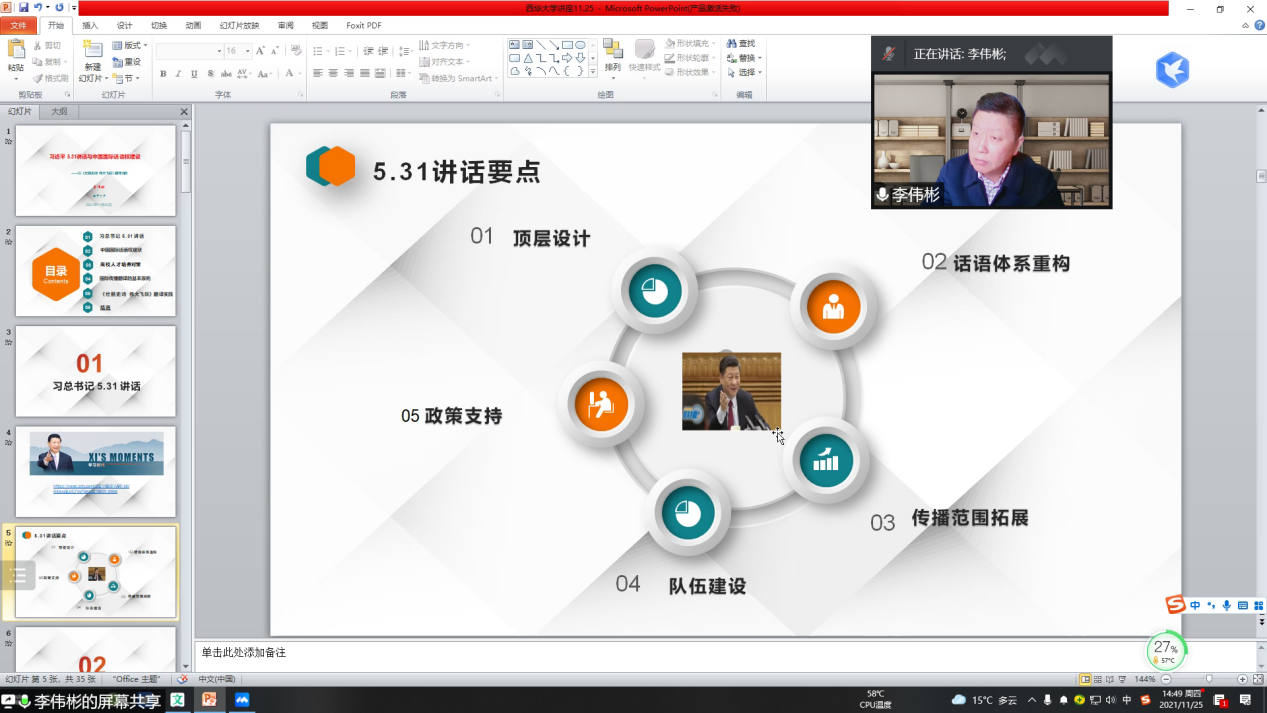1267x713 pixels.
Task: Open the Insert (插入) ribbon tab
Action: 90,25
